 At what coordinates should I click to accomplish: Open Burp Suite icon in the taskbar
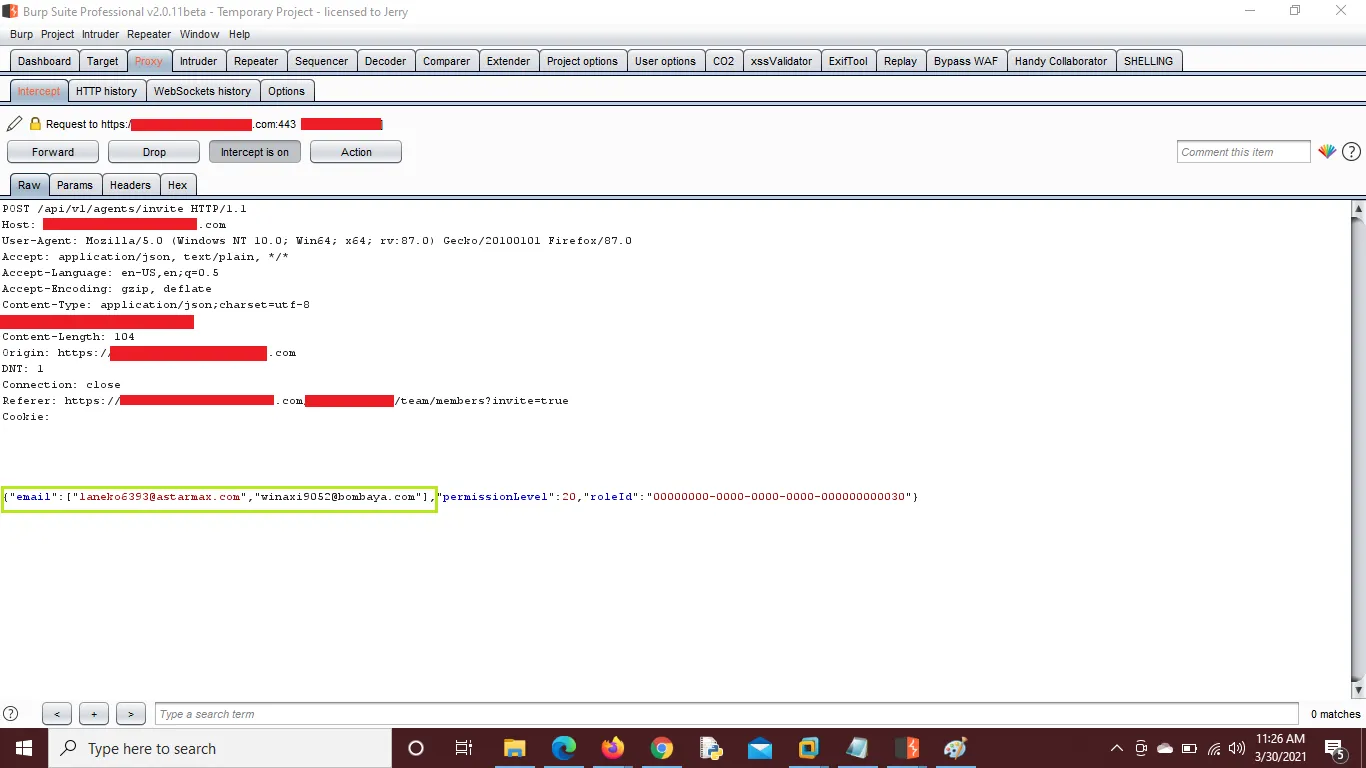pos(906,748)
